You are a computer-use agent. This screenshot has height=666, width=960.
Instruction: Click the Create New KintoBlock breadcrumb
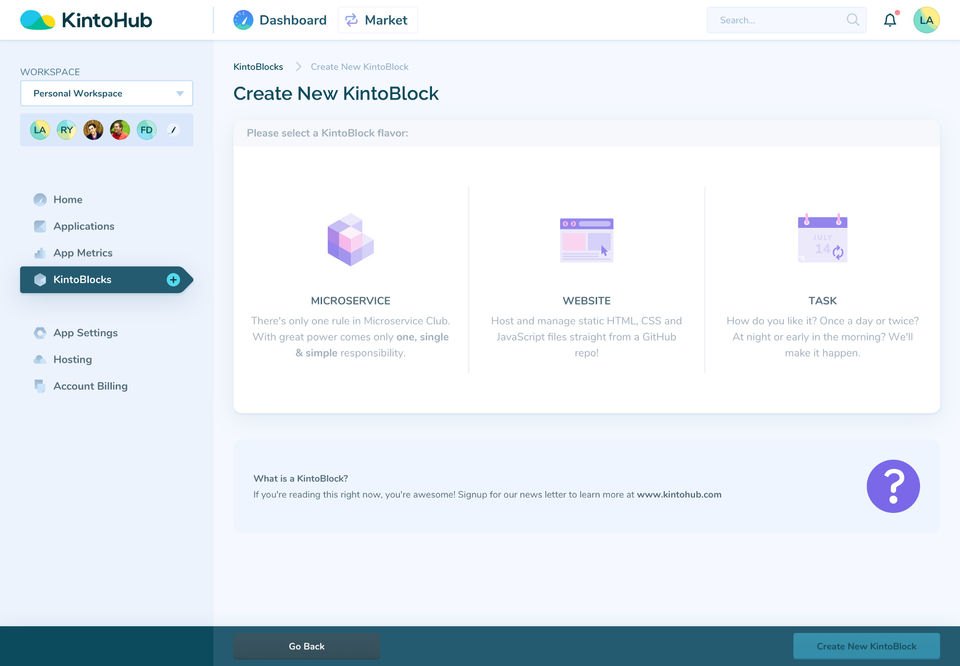pos(359,67)
